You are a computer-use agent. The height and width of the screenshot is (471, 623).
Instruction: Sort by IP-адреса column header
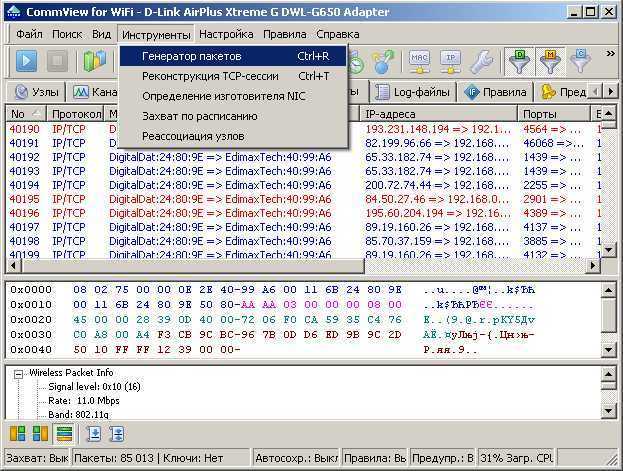click(x=439, y=114)
